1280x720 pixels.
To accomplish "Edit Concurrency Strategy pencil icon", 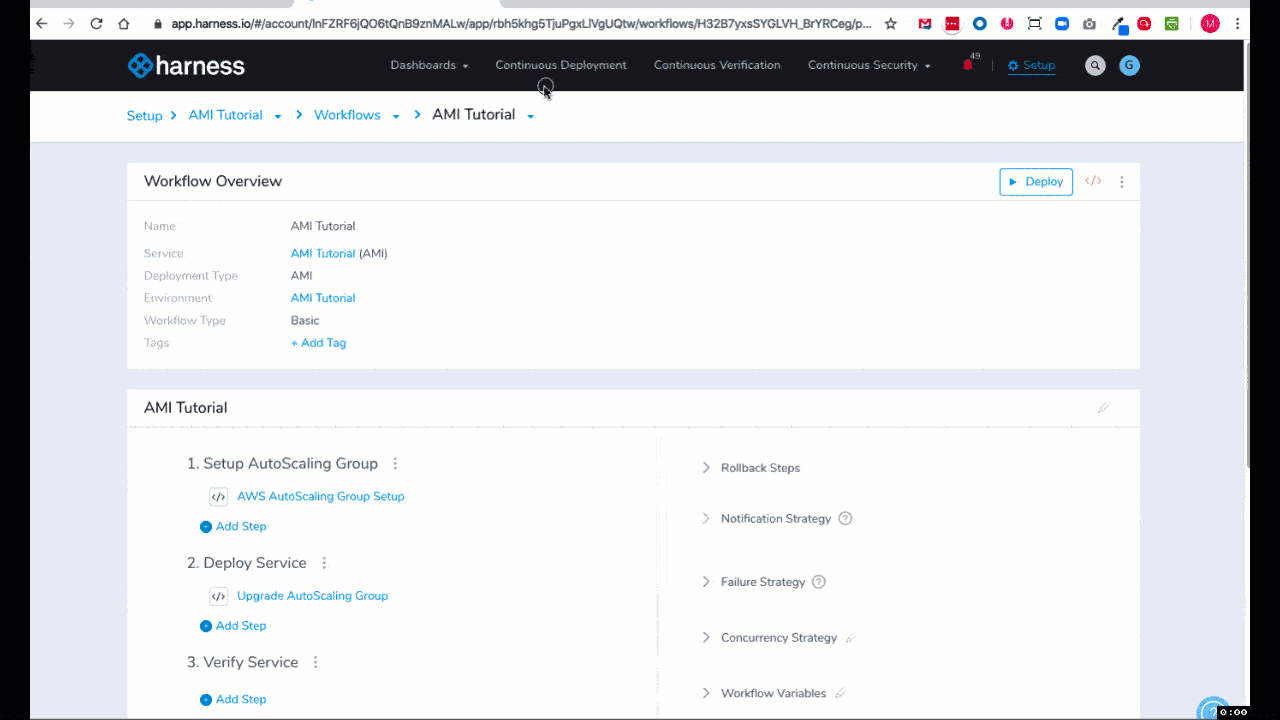I will [x=851, y=638].
